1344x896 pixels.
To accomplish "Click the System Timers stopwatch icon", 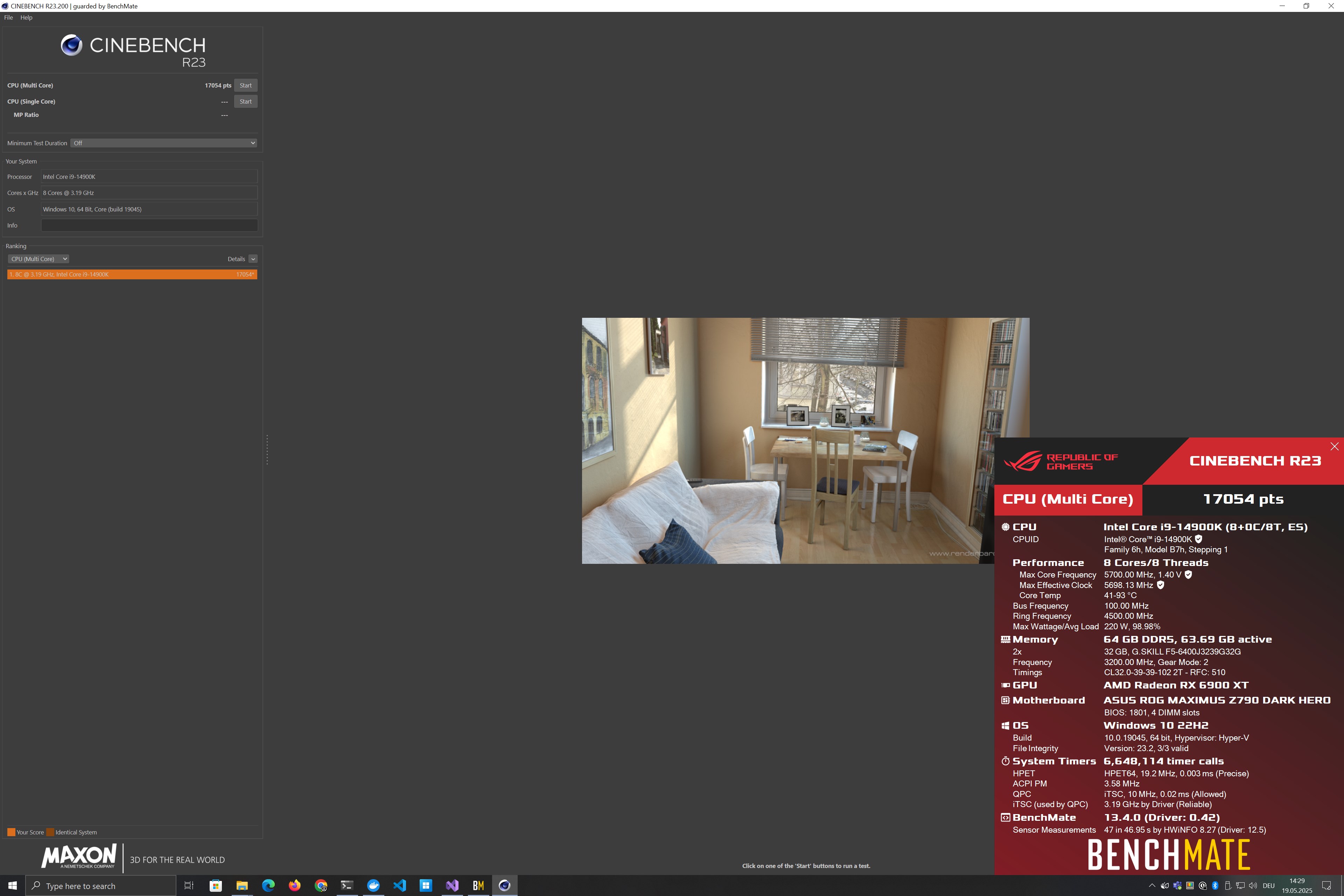I will [x=1005, y=761].
